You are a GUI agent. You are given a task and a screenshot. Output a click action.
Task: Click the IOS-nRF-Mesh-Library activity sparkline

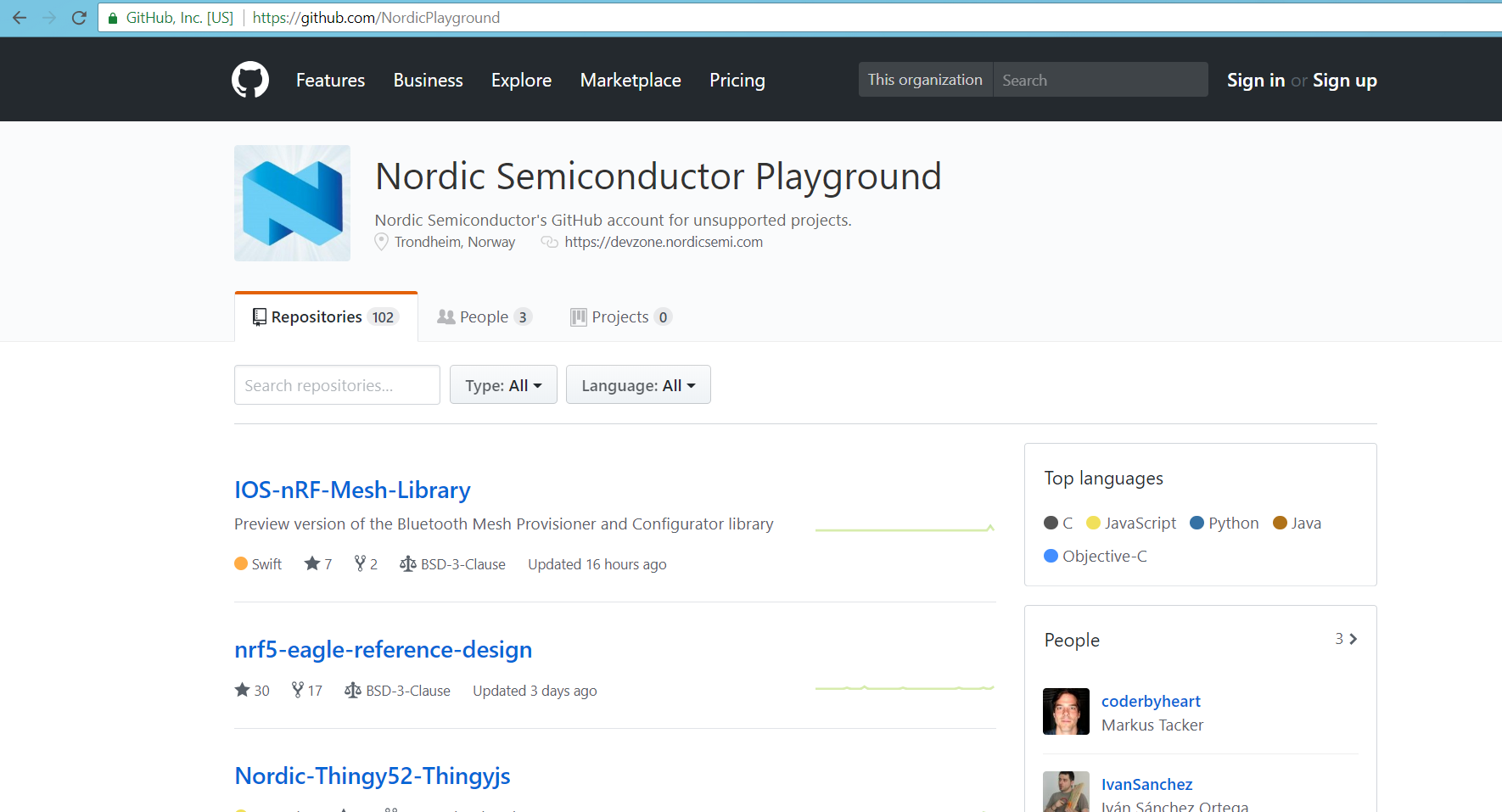(905, 529)
